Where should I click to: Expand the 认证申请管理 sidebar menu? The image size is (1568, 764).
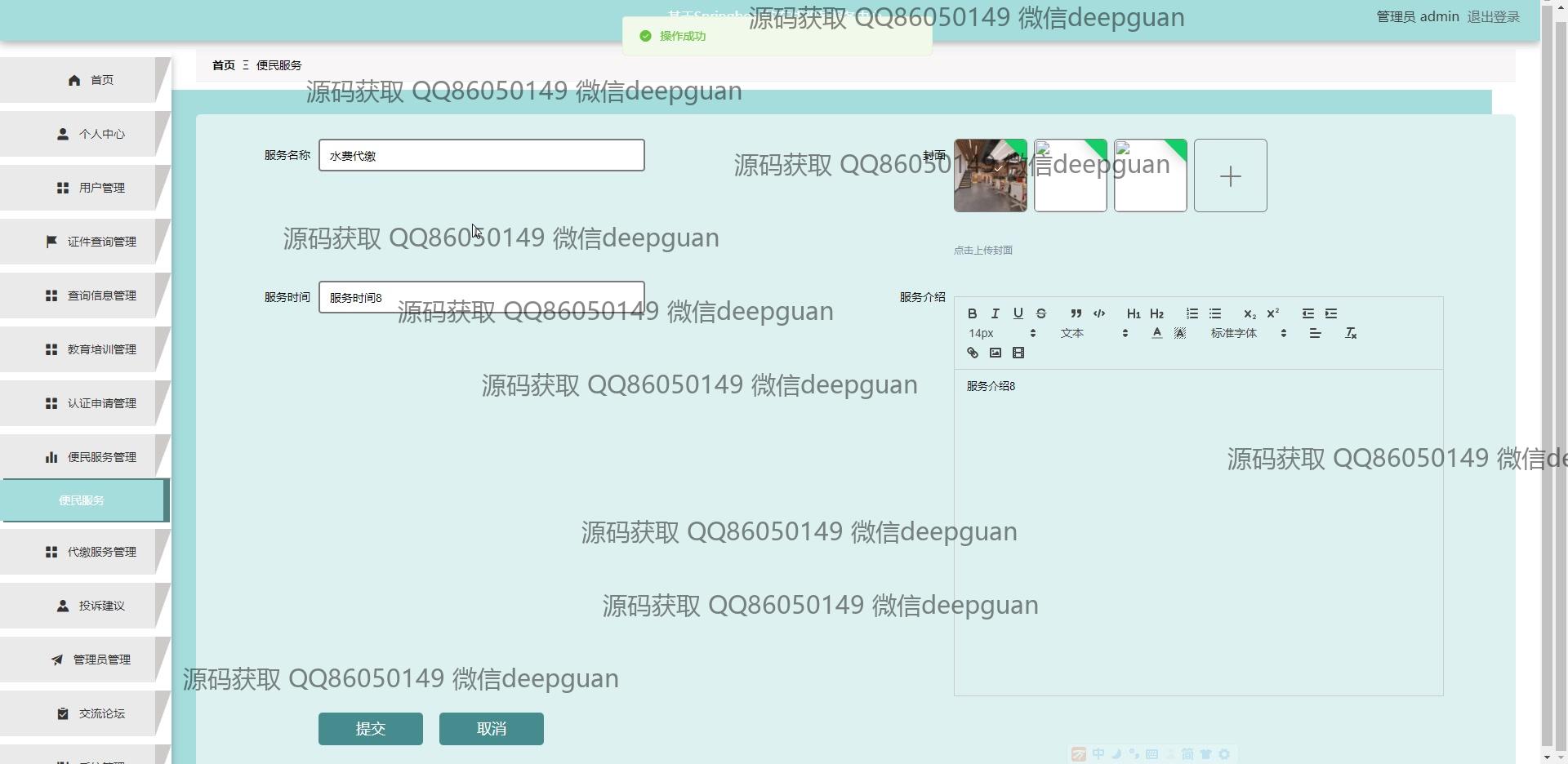(x=85, y=403)
